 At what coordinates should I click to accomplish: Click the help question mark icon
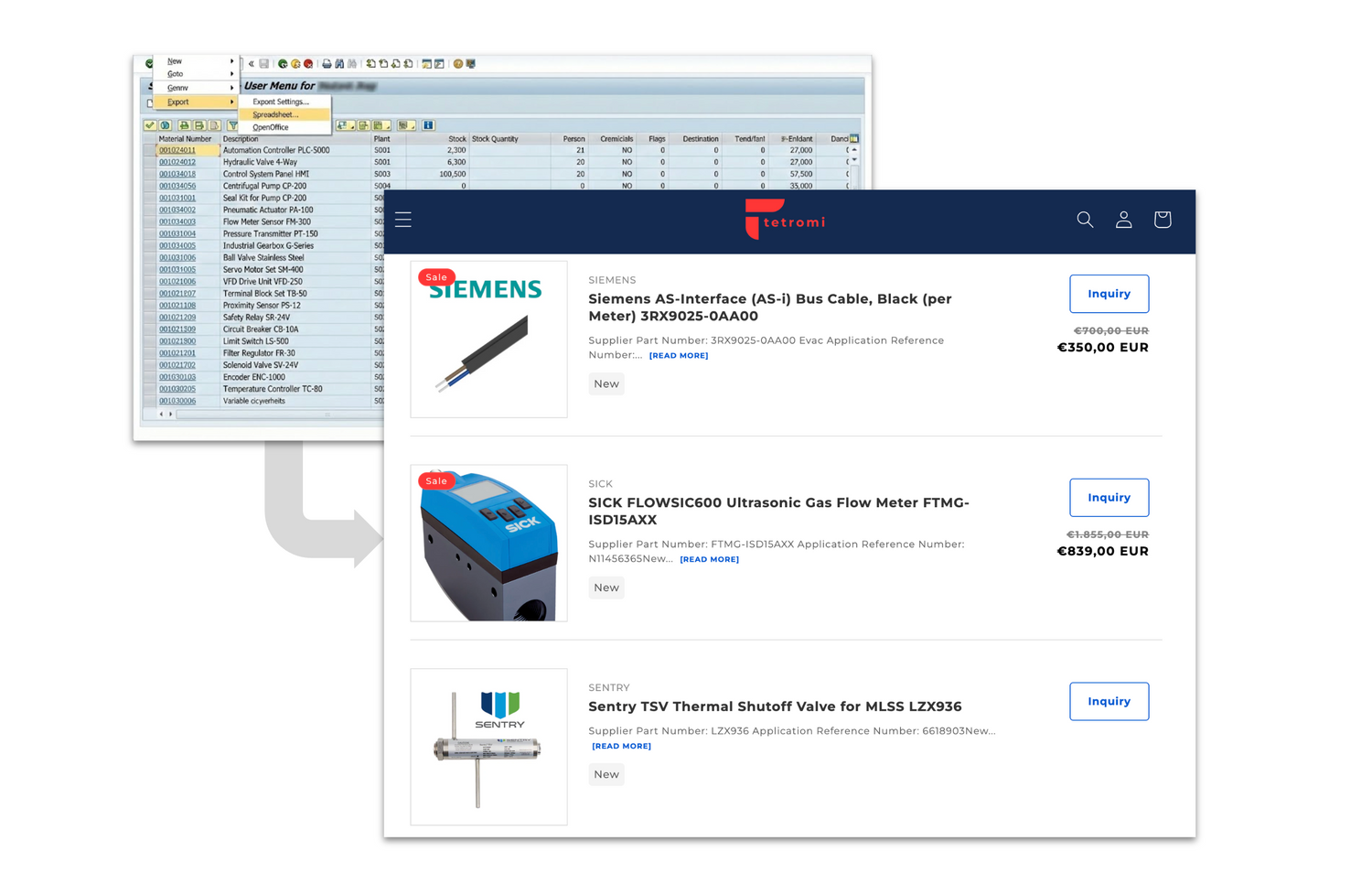point(458,64)
